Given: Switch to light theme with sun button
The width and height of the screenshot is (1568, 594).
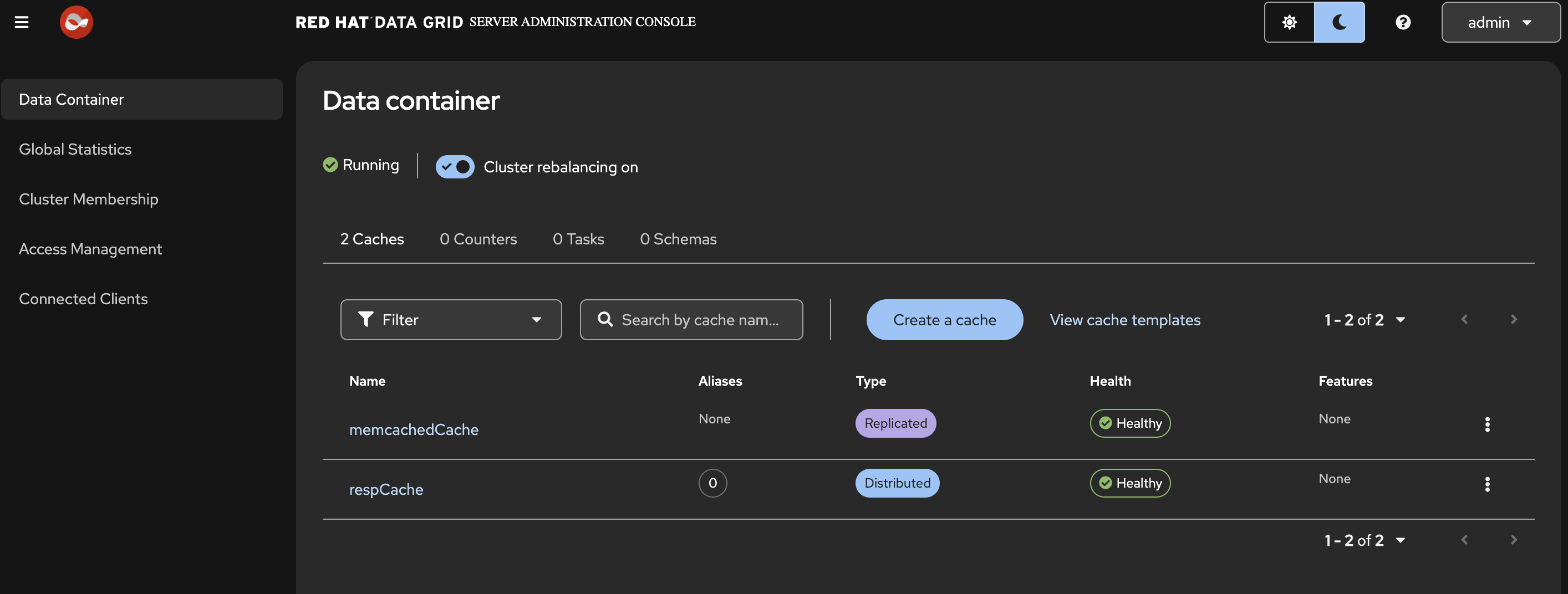Looking at the screenshot, I should click(1289, 23).
